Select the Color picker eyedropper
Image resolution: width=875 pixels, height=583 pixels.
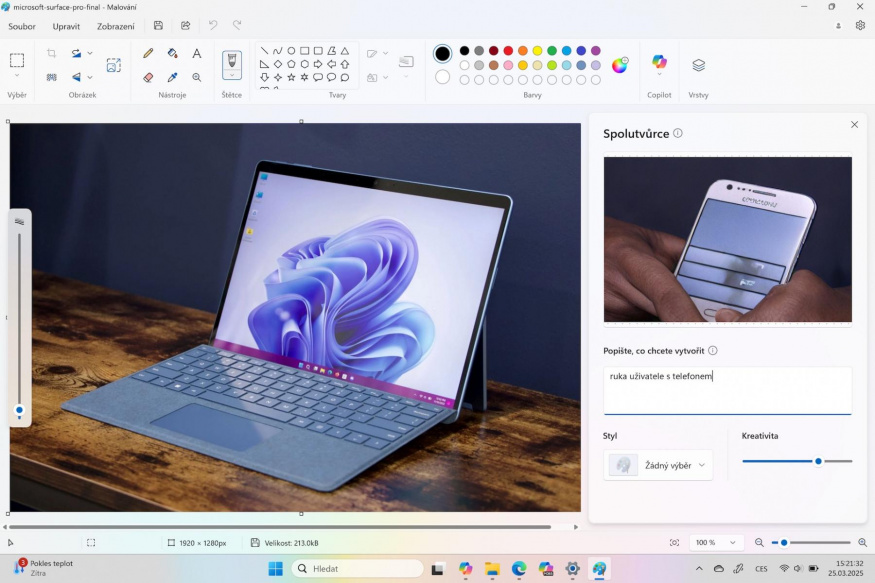[x=172, y=77]
